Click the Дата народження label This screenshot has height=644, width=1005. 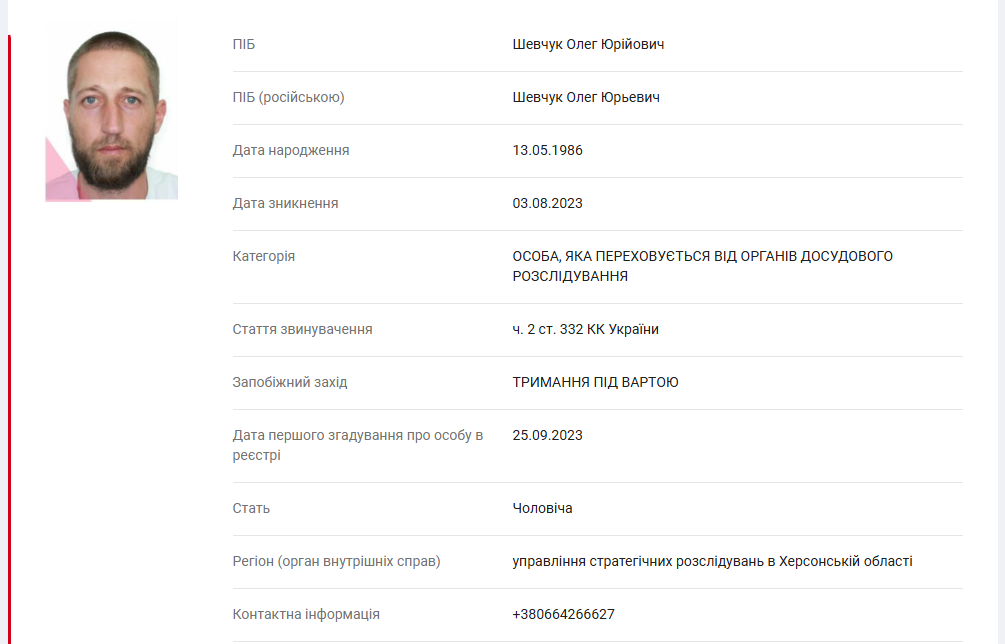(291, 150)
